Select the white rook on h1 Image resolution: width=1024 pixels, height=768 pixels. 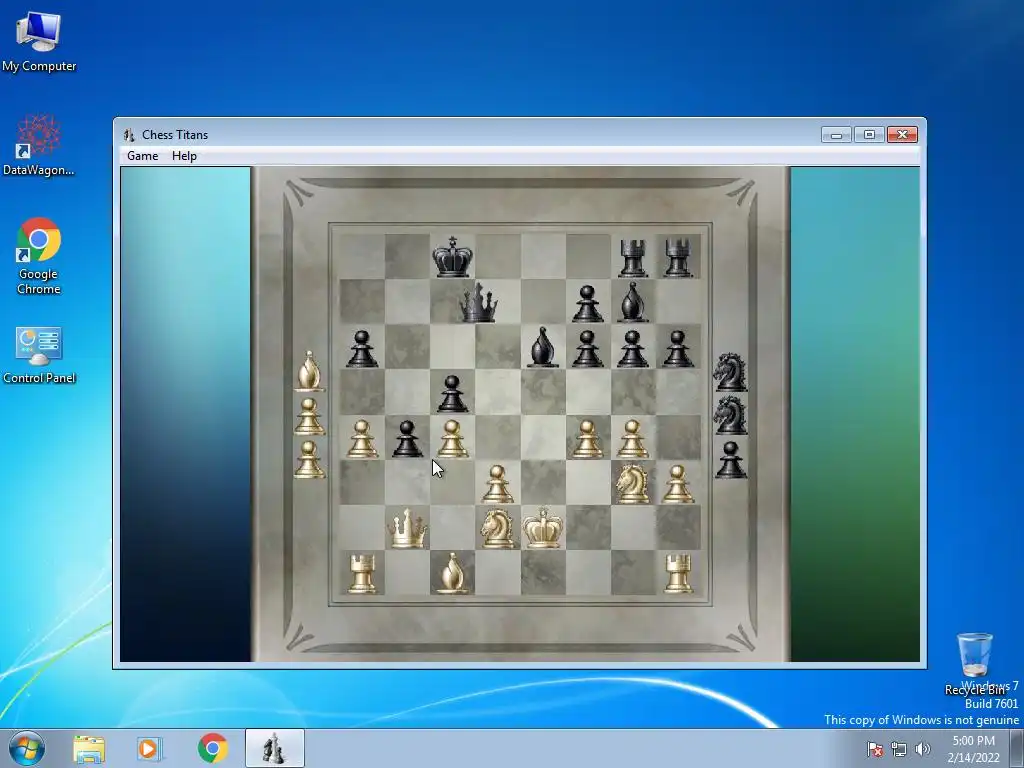point(678,574)
